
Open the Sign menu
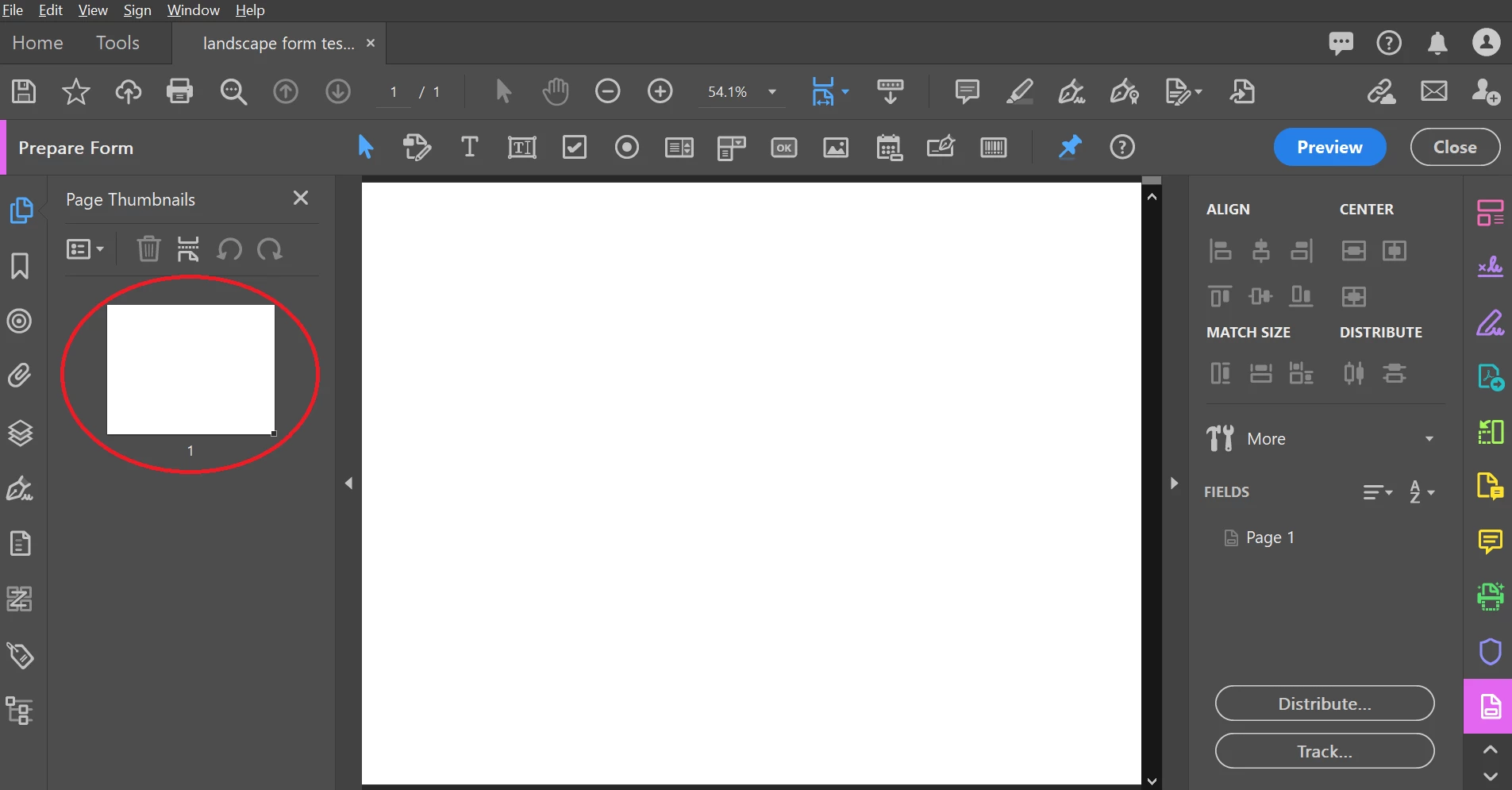(x=137, y=10)
